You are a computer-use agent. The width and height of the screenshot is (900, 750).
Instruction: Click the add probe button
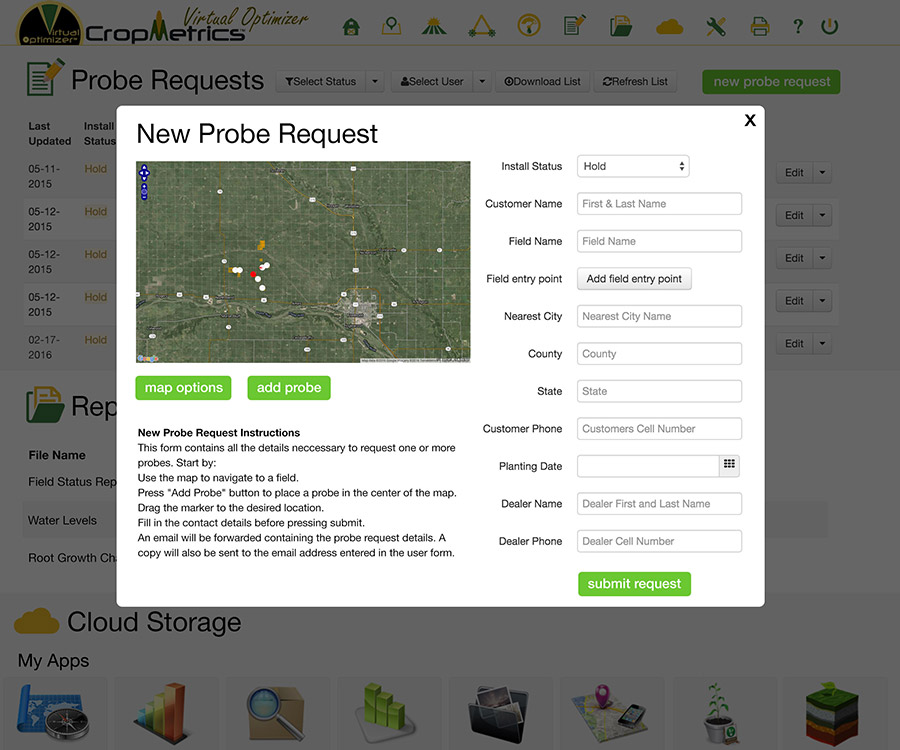(x=289, y=388)
